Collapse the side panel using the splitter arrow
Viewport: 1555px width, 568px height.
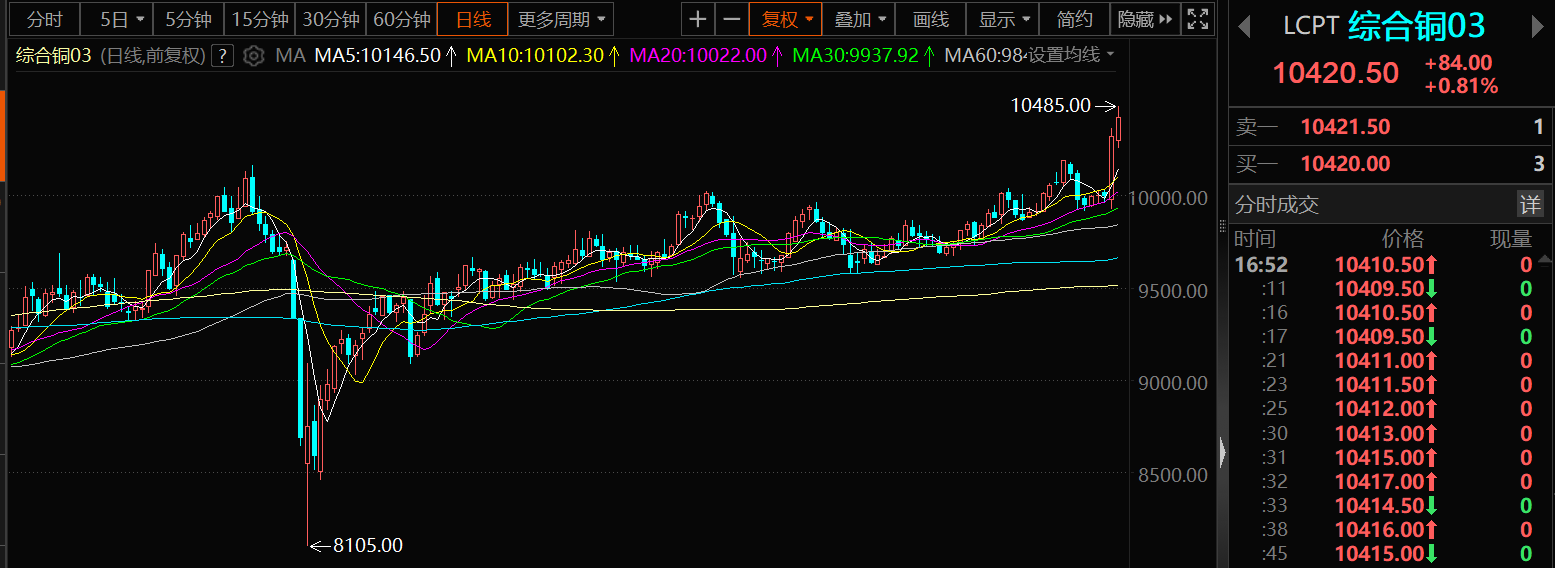1222,453
